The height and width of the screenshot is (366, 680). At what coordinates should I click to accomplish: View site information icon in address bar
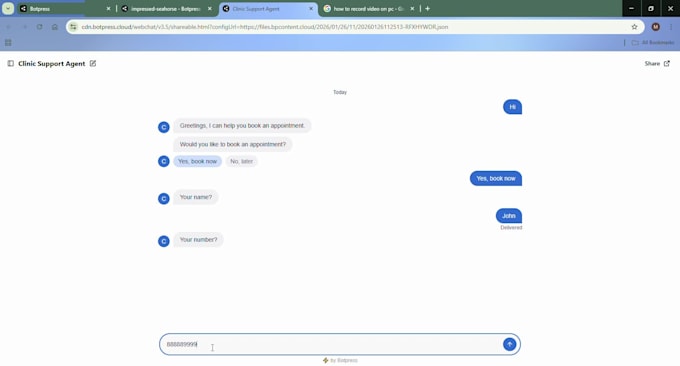(x=73, y=27)
